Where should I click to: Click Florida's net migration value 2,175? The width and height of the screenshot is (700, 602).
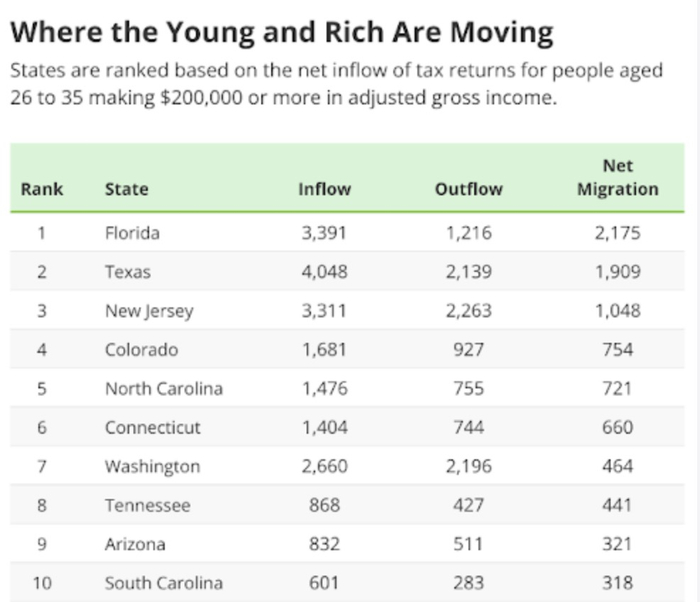pyautogui.click(x=617, y=233)
